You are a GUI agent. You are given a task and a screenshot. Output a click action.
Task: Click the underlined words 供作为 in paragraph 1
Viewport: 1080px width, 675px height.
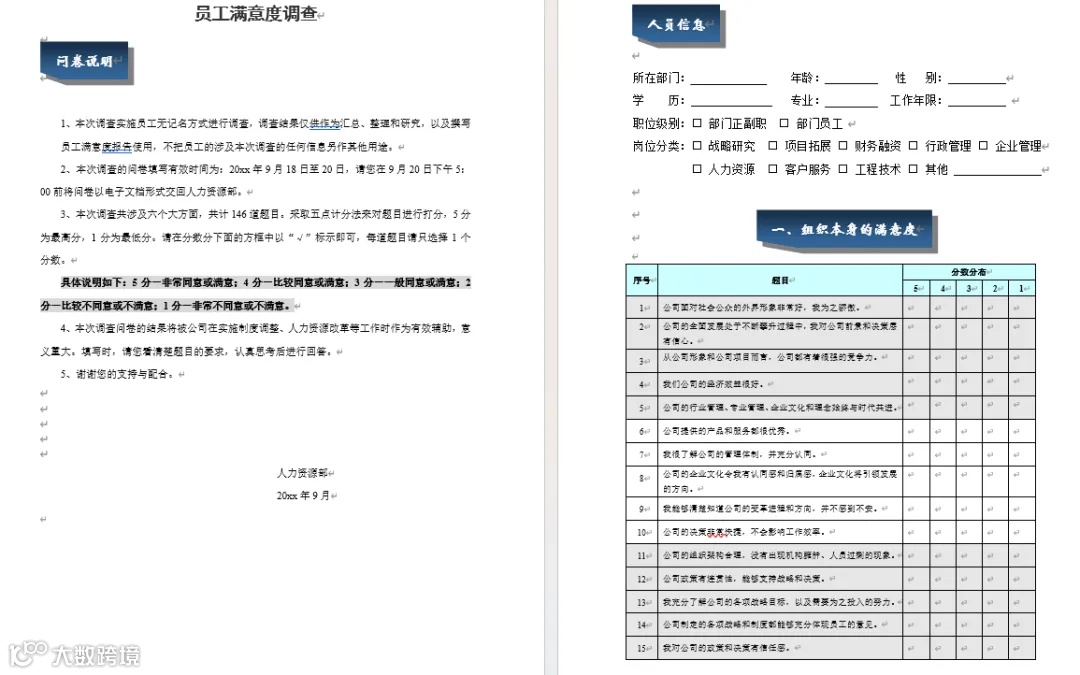coord(325,123)
